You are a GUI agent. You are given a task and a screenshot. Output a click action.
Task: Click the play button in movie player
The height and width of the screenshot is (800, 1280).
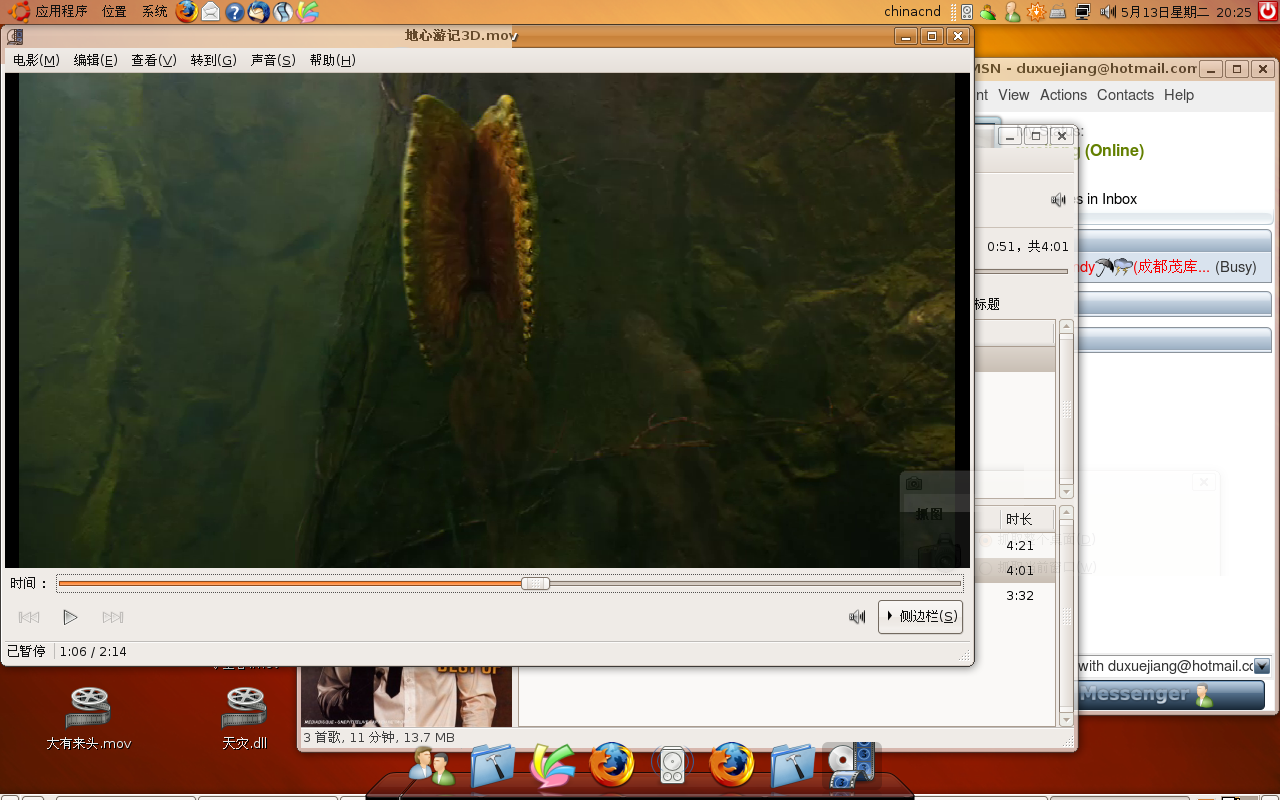70,617
